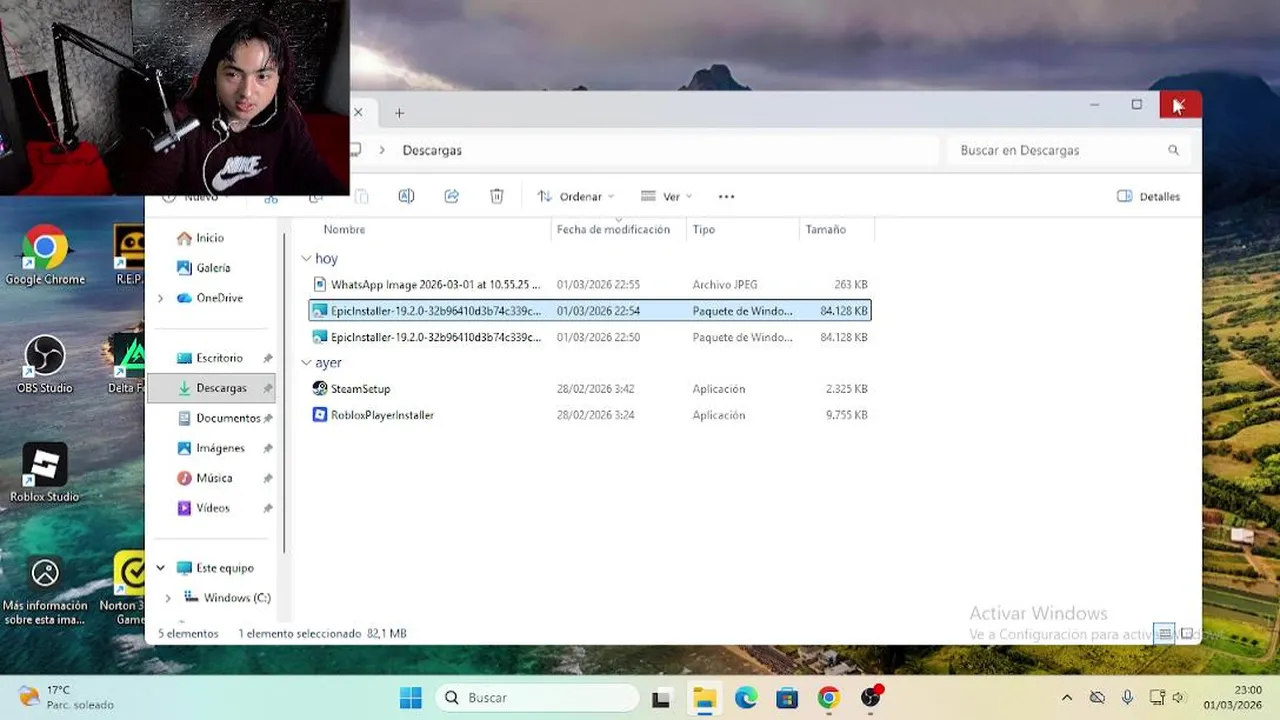Open the Roblox Studio desktop shortcut
Screen dimensions: 1280x720
[45, 472]
